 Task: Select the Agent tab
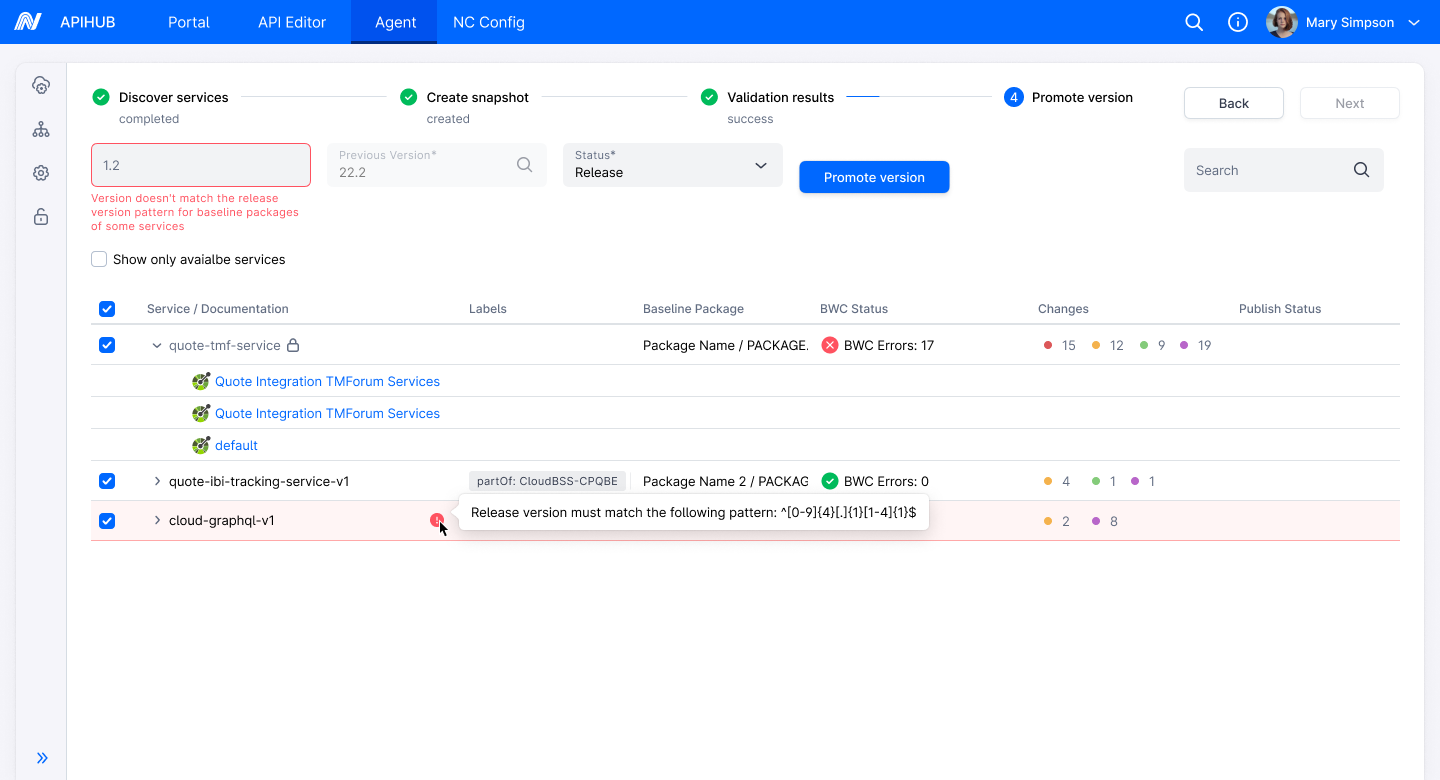(395, 22)
